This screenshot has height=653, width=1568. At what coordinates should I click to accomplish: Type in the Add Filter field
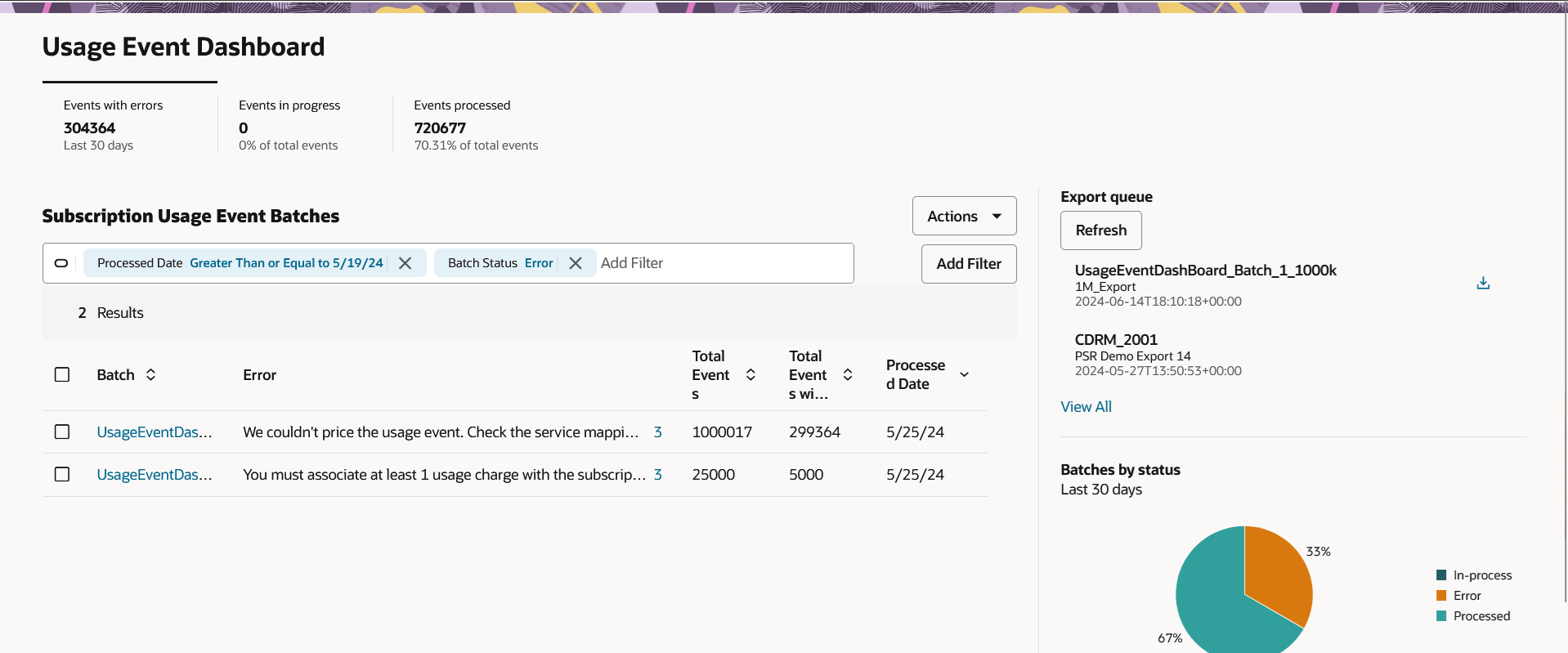pyautogui.click(x=719, y=263)
